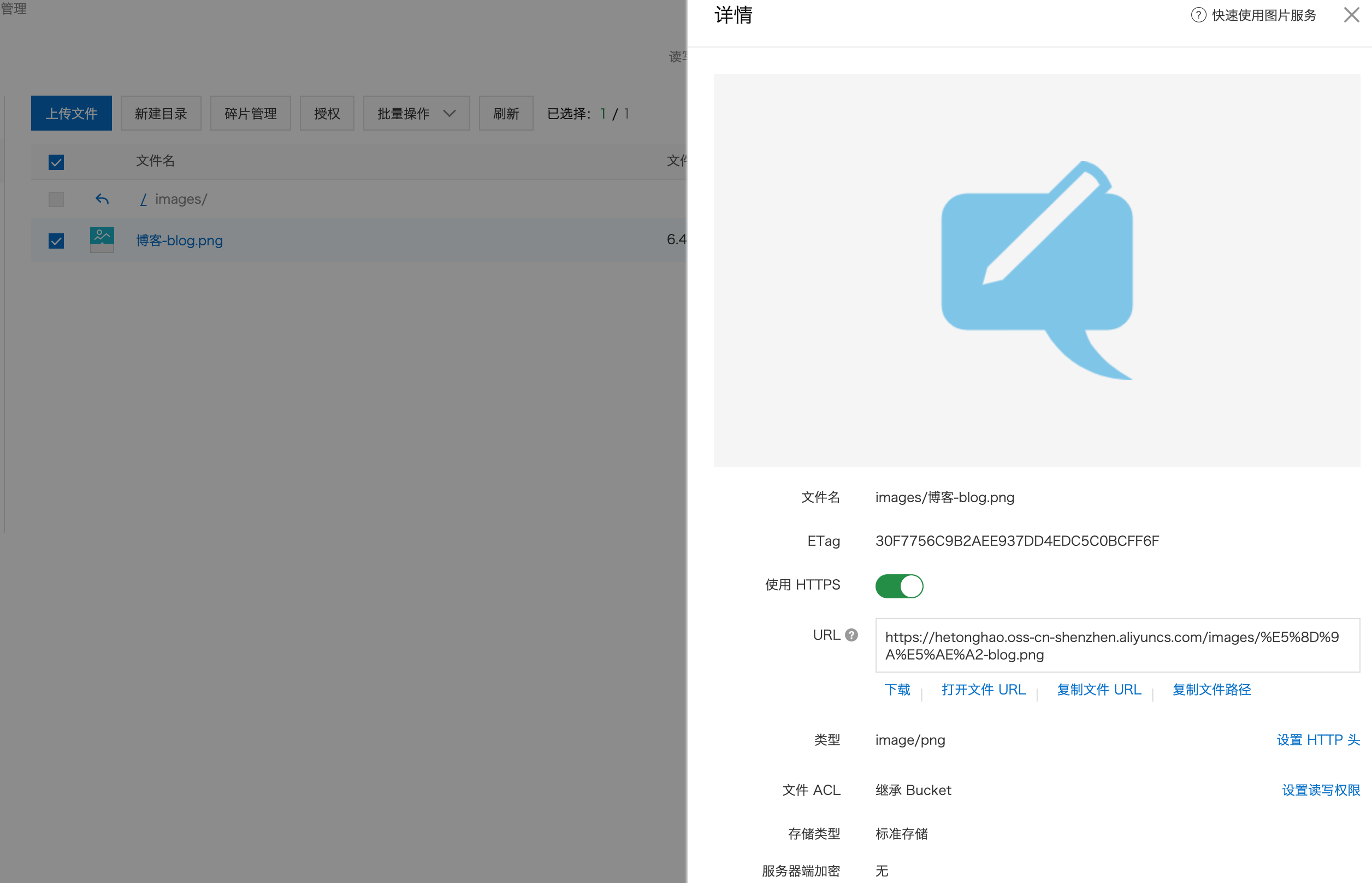Click the back arrow icon beside images/
This screenshot has height=883, width=1372.
click(x=102, y=199)
